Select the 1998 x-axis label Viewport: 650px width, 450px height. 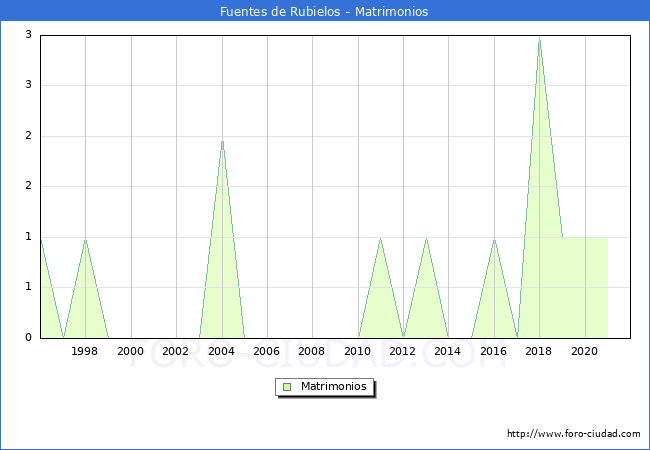pyautogui.click(x=85, y=351)
